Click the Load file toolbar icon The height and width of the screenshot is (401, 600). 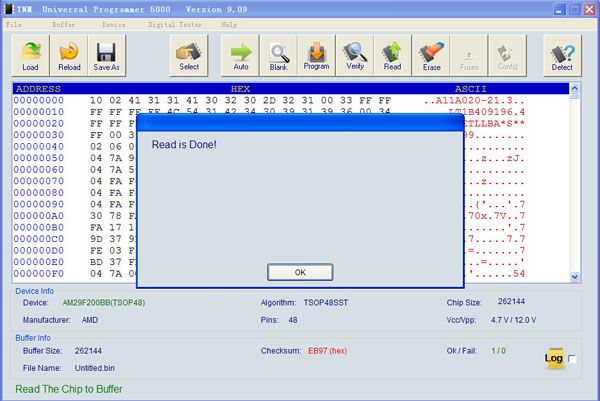pos(33,55)
